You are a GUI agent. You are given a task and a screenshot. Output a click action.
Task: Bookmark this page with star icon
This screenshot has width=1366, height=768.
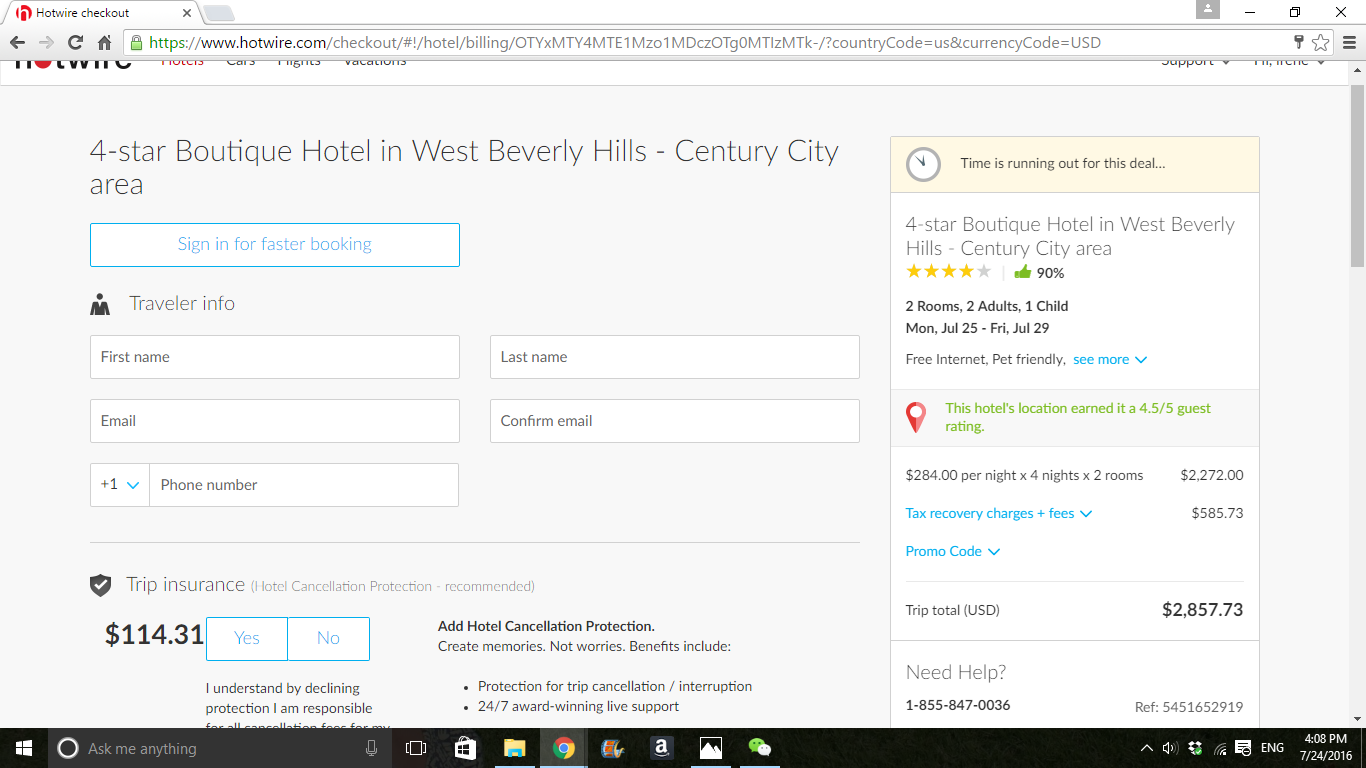click(1321, 43)
